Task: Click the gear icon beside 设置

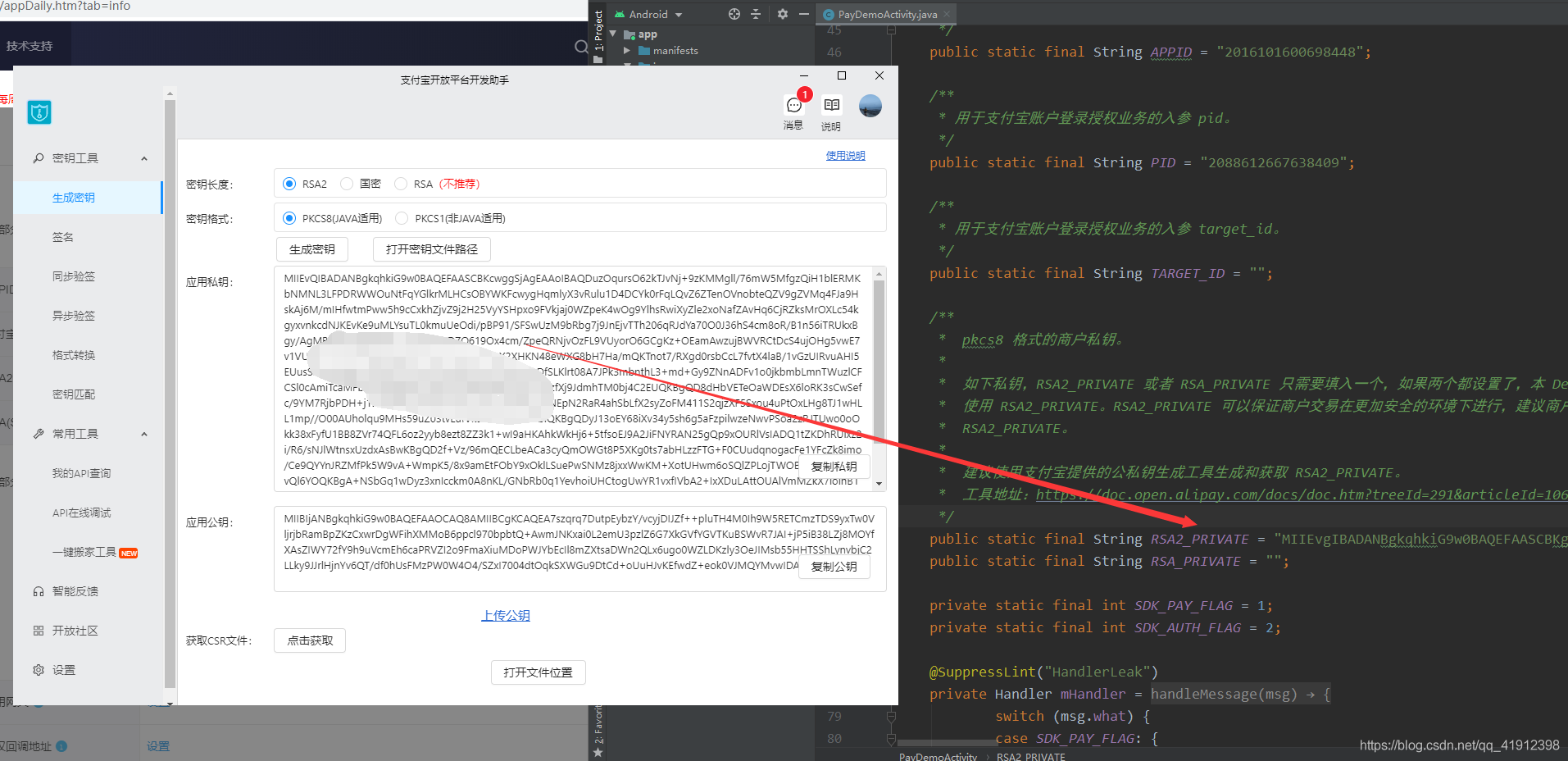Action: coord(39,670)
